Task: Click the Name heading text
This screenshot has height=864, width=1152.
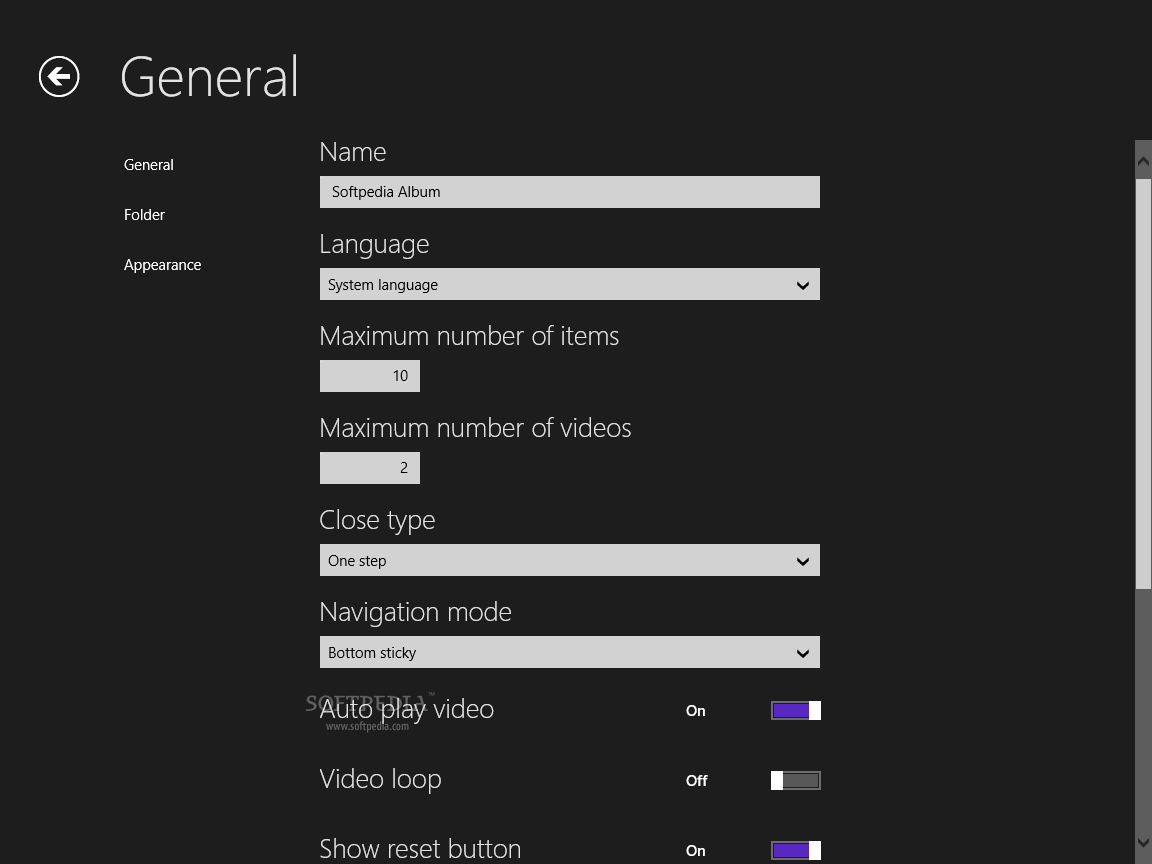Action: tap(353, 152)
